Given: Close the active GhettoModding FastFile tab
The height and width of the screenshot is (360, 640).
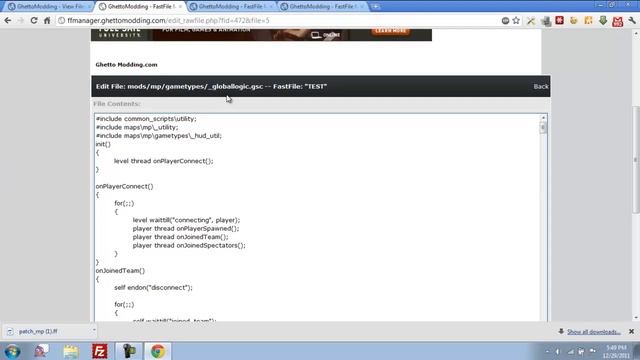Looking at the screenshot, I should pos(180,7).
